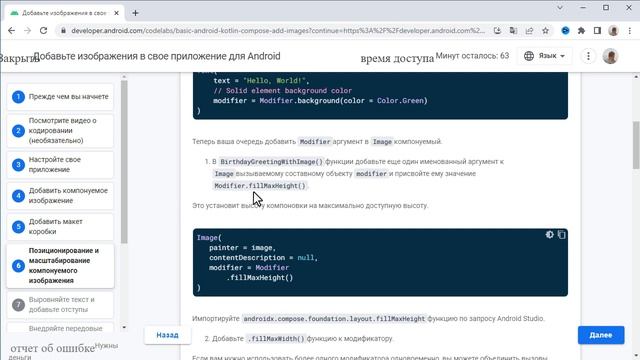Open step 5 Добавить макет коробки
The height and width of the screenshot is (360, 640).
pos(60,227)
